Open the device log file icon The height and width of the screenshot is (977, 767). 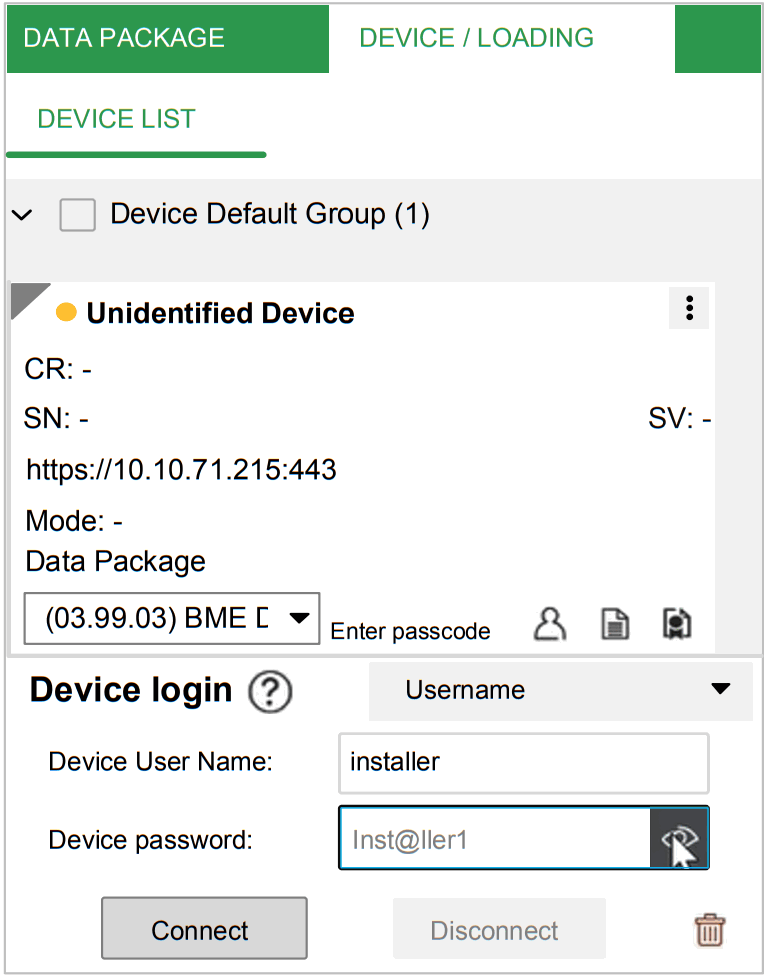614,623
